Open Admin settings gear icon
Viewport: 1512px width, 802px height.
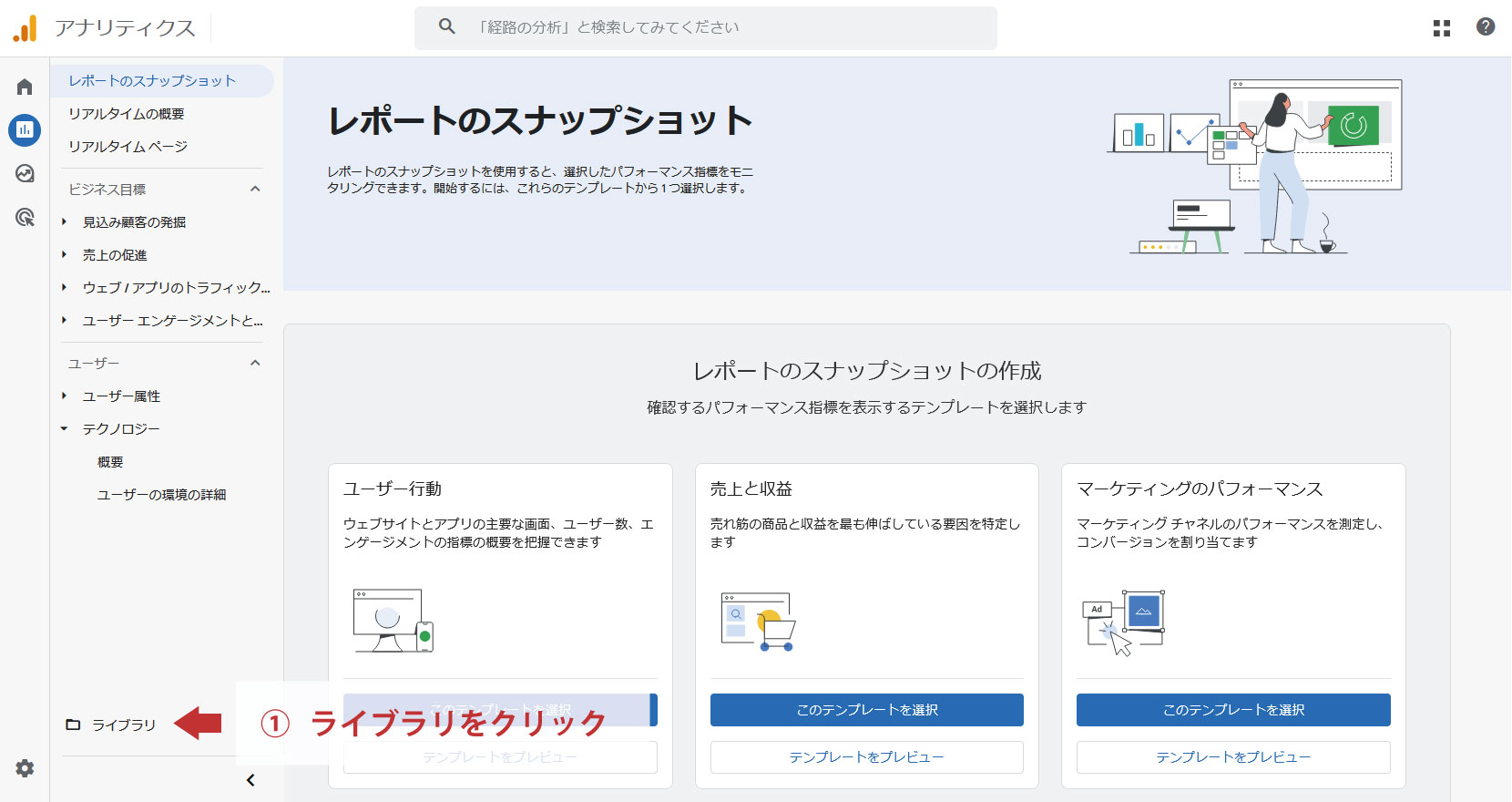click(x=25, y=768)
